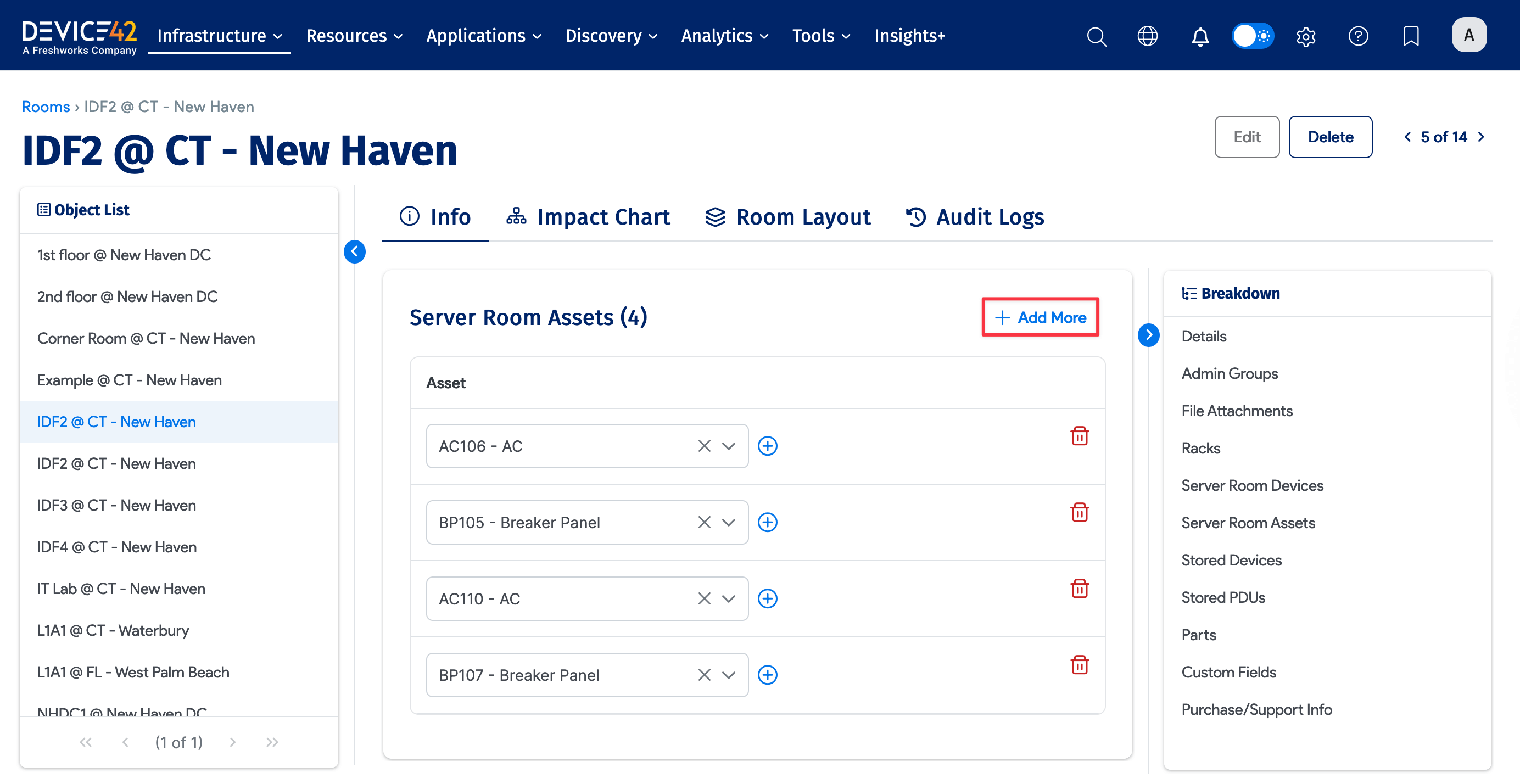Go to next room record arrow
The height and width of the screenshot is (784, 1520).
point(1482,137)
